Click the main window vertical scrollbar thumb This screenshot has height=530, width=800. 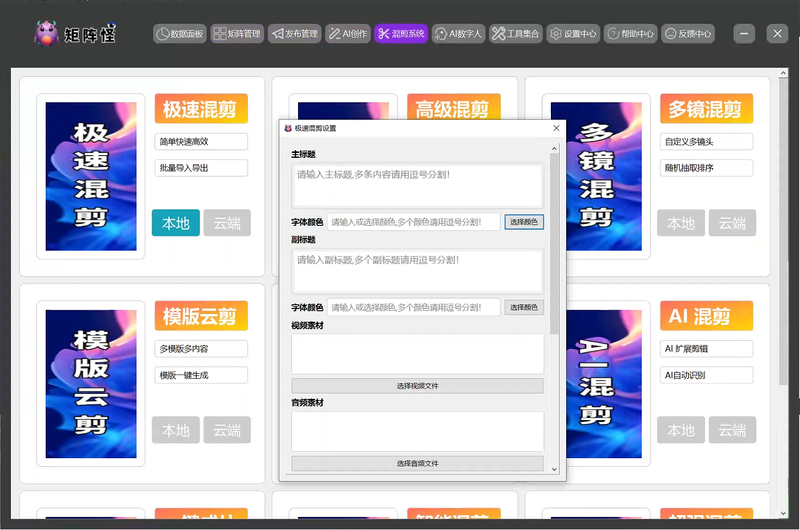pos(783,232)
